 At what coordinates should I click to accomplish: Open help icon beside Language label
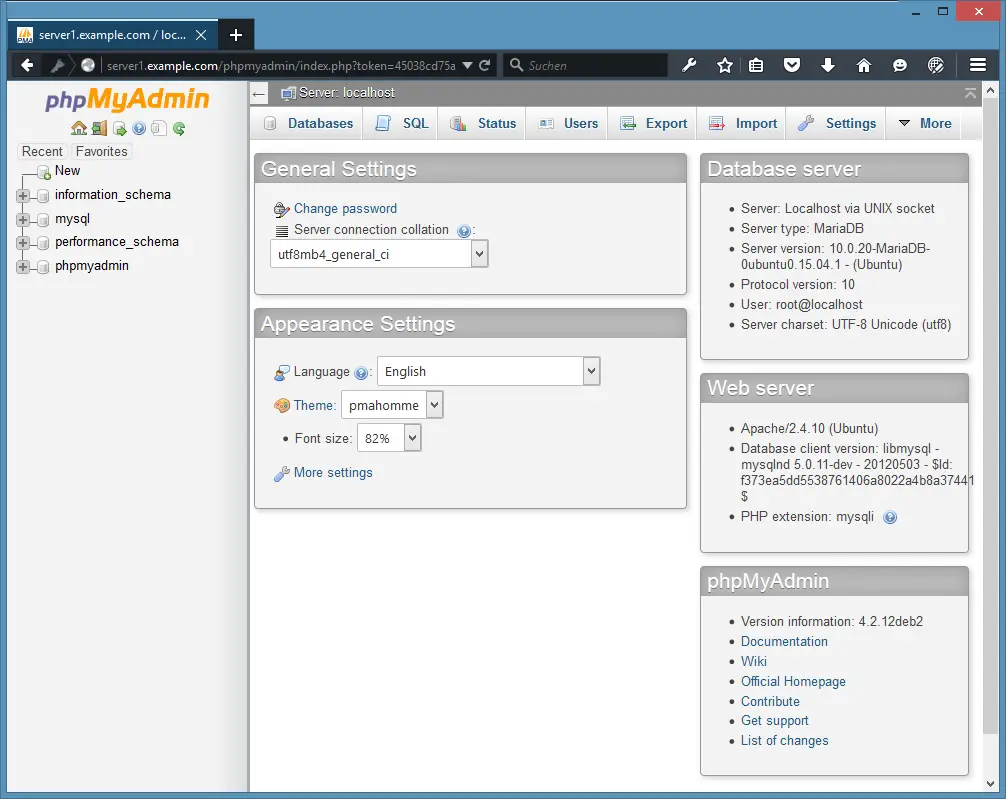click(x=361, y=373)
